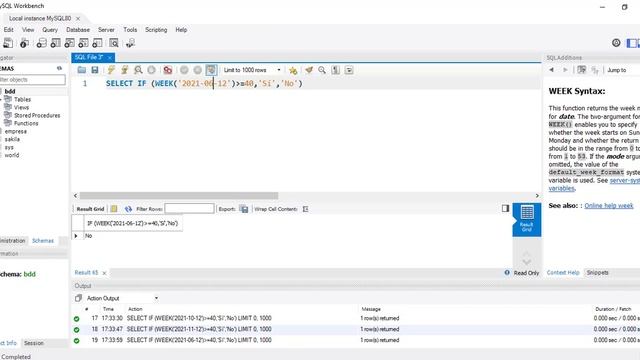640x360 pixels.
Task: Toggle Wrap Cell Content icon
Action: pos(305,209)
